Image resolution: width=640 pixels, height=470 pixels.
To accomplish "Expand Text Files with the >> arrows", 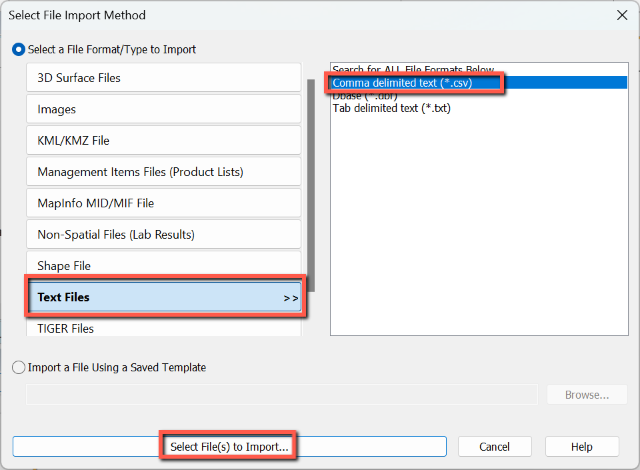I will (291, 298).
